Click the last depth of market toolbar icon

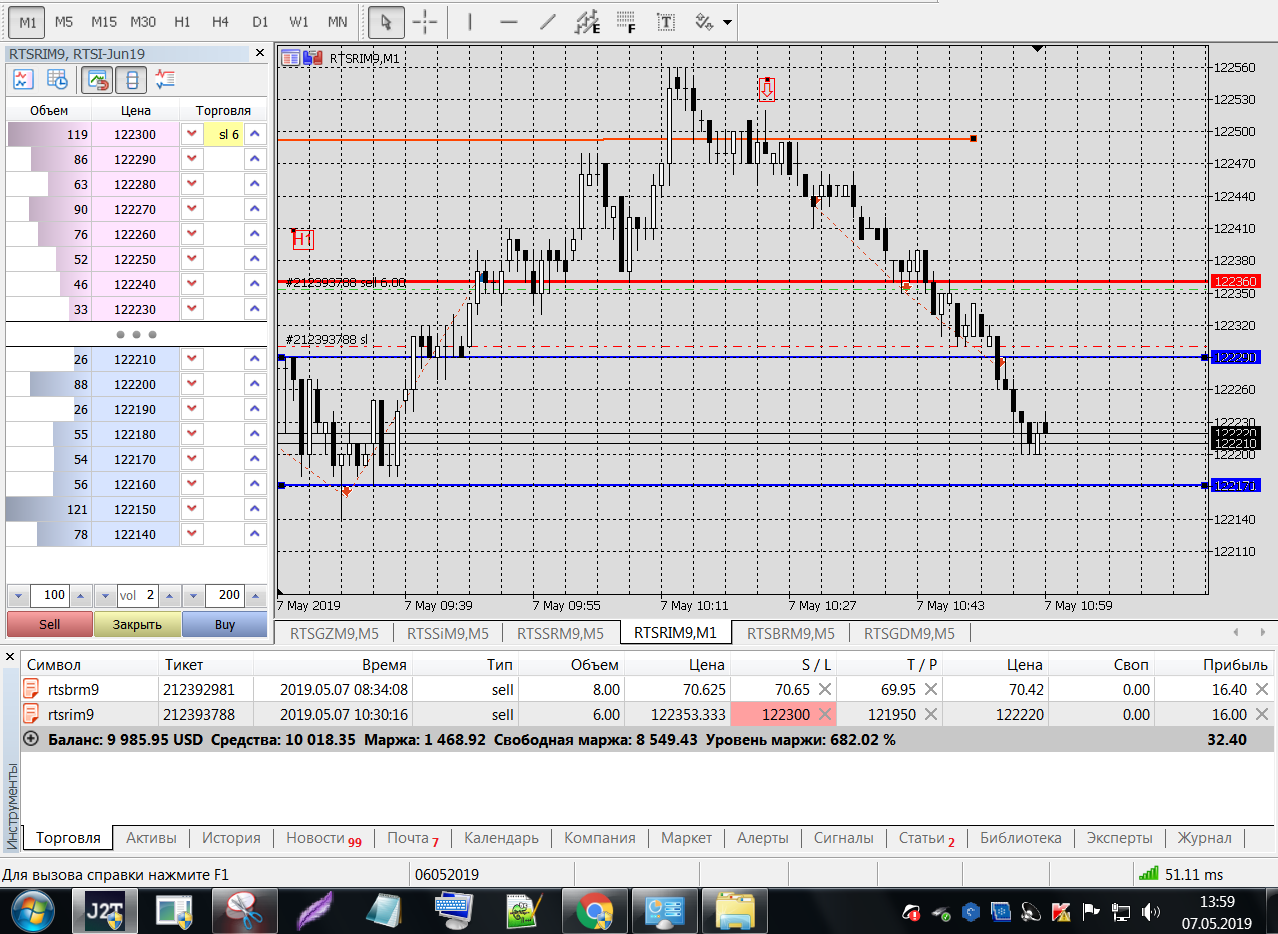pos(165,79)
